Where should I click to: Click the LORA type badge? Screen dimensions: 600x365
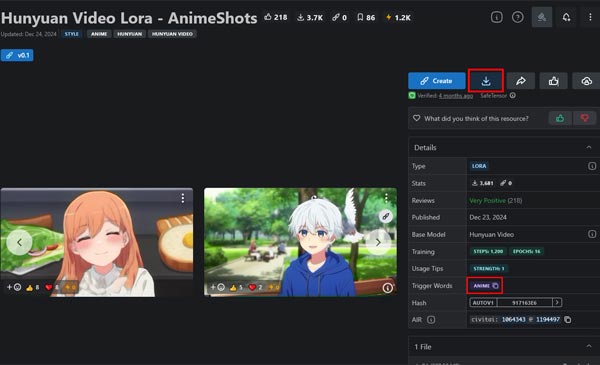[479, 166]
